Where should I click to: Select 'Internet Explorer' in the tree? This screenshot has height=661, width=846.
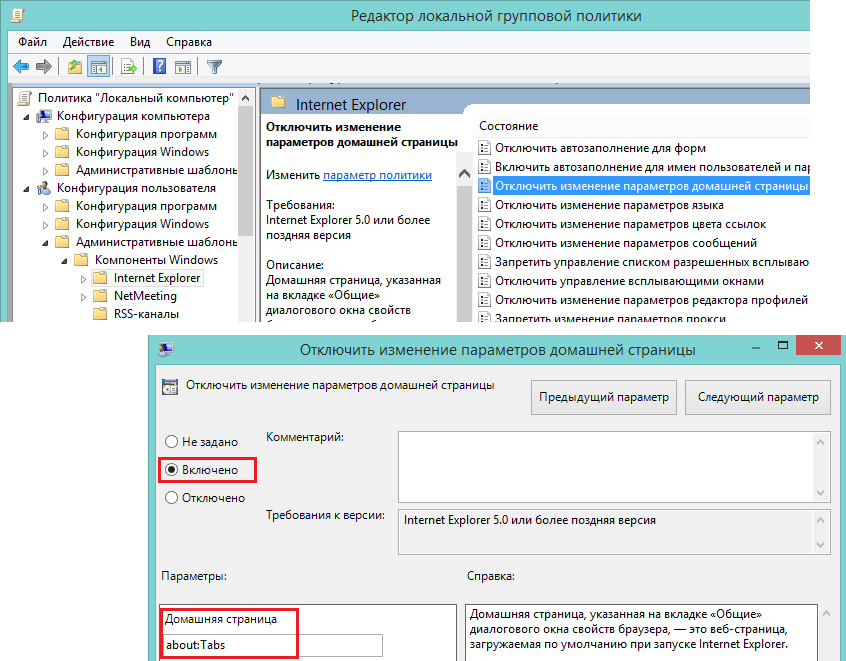pos(156,278)
